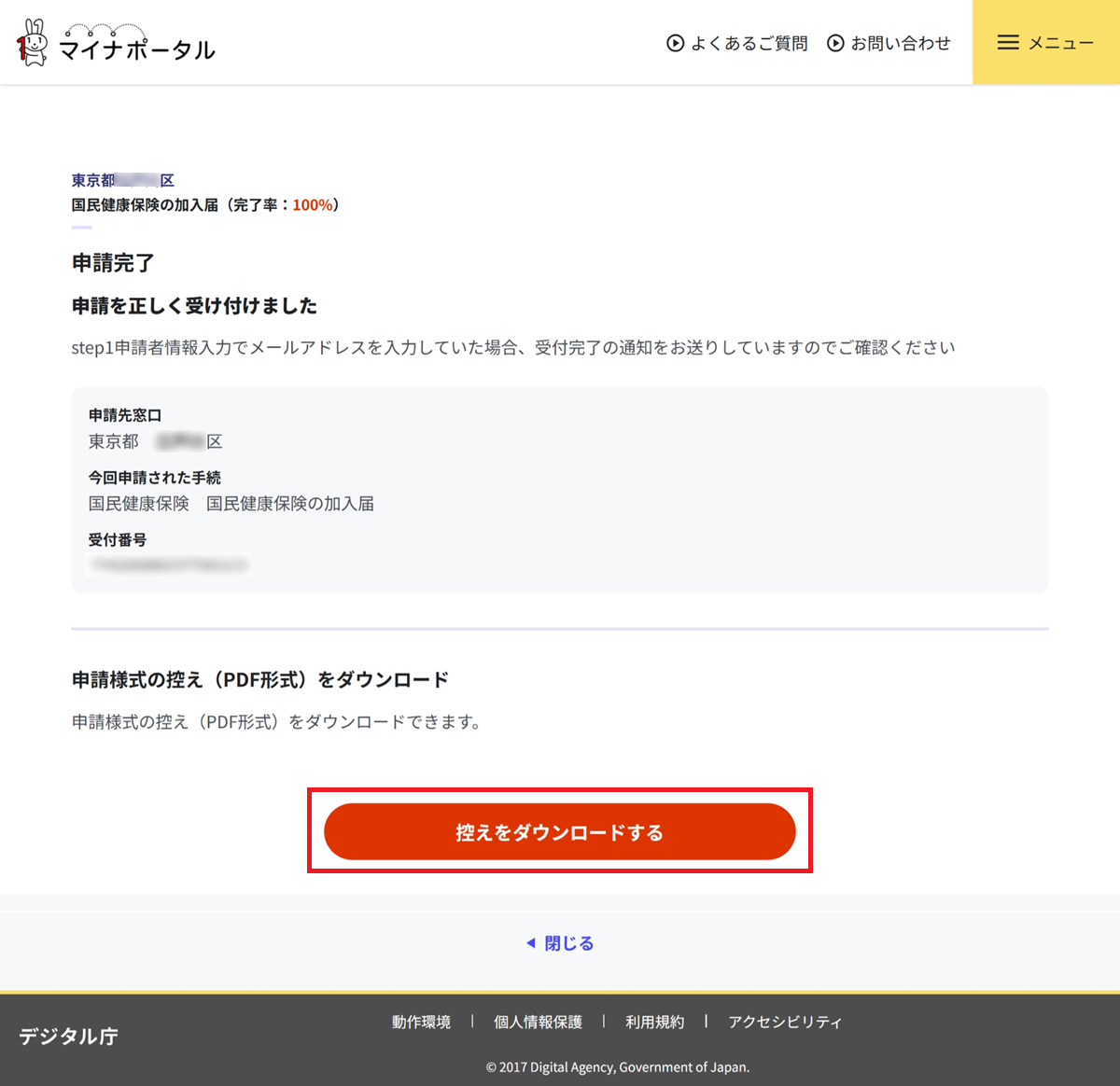Click the マイナポータル title text in the header
This screenshot has width=1120, height=1086.
(x=137, y=49)
